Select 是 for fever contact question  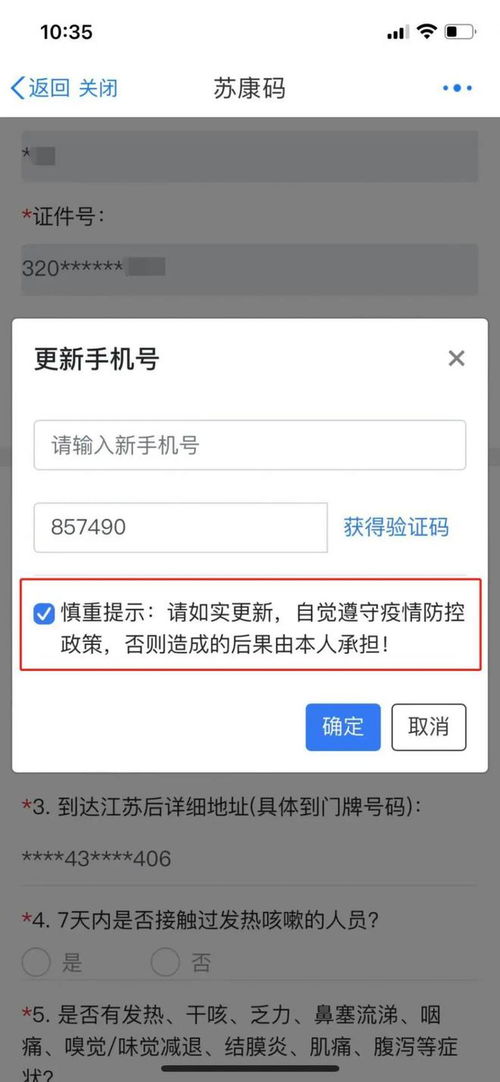(x=36, y=961)
